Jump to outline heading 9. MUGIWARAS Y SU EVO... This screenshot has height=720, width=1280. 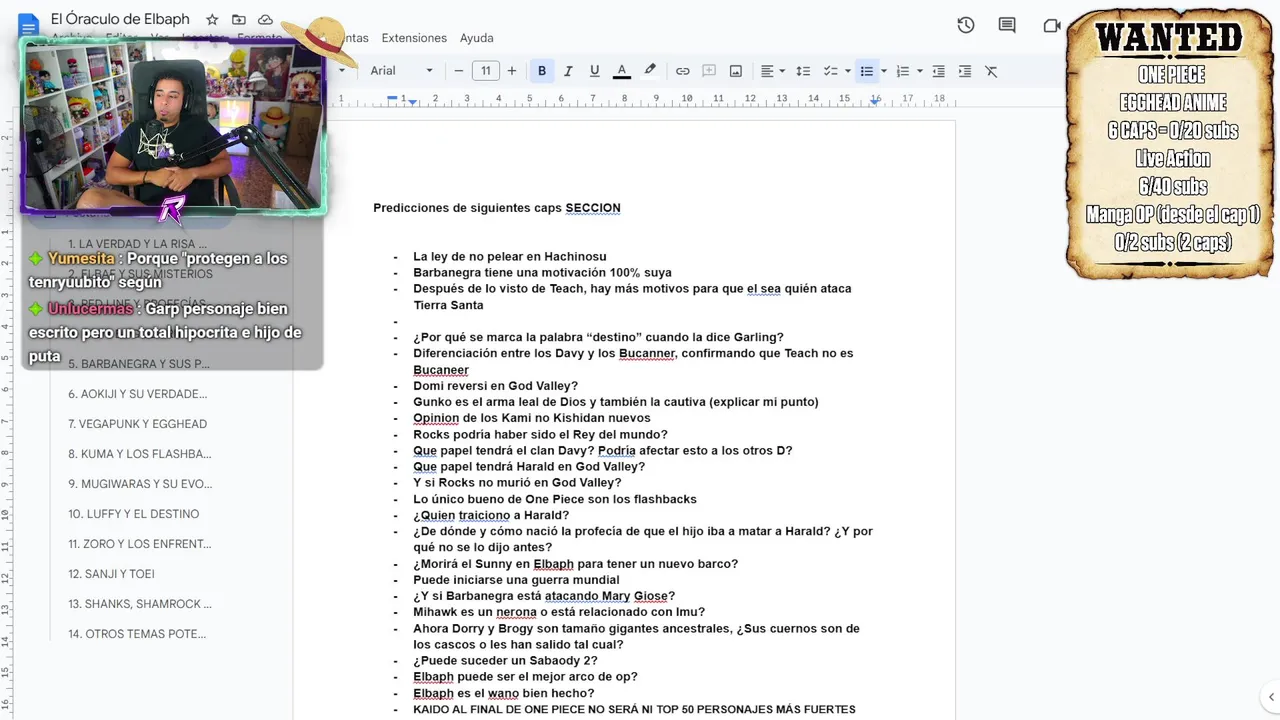140,484
